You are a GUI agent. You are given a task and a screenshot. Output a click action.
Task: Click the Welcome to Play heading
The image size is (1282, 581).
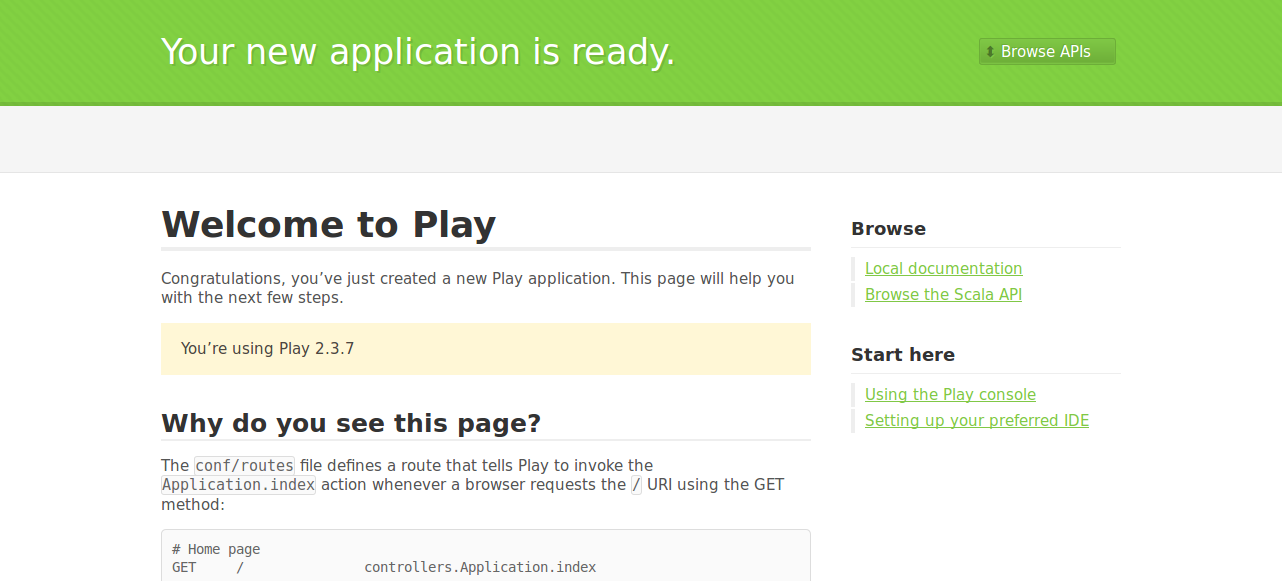(x=329, y=224)
